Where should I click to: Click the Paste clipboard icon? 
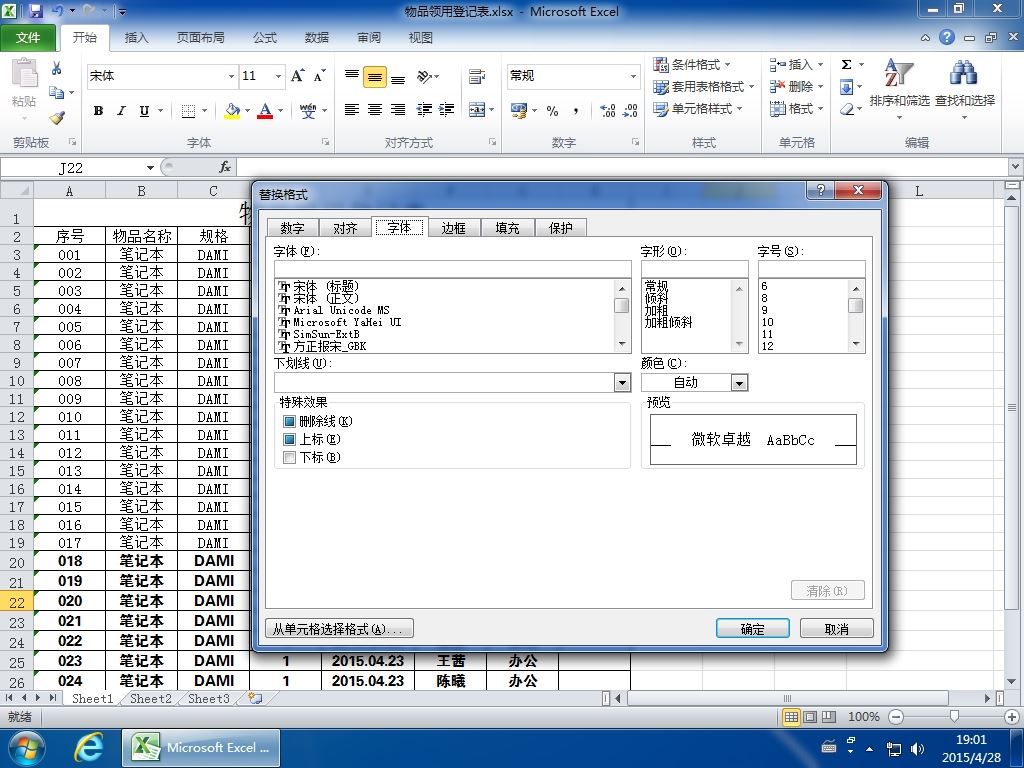[25, 73]
